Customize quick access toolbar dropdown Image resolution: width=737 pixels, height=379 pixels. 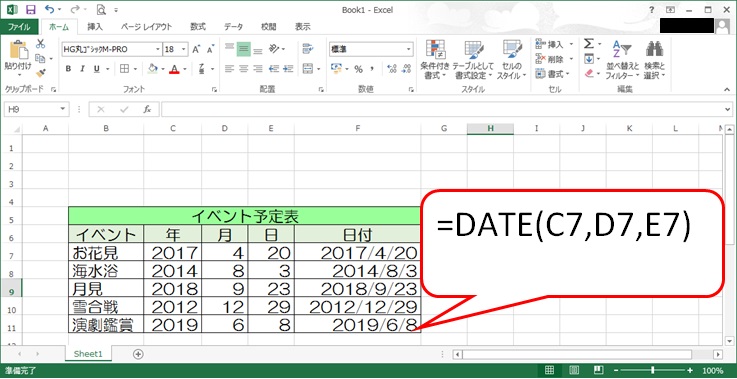tap(116, 10)
